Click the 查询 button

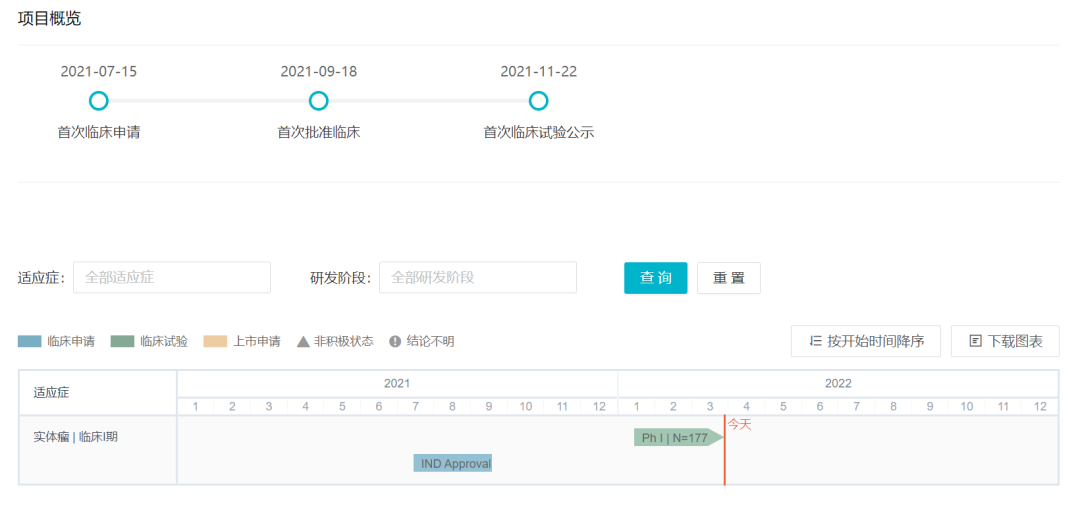tap(655, 278)
